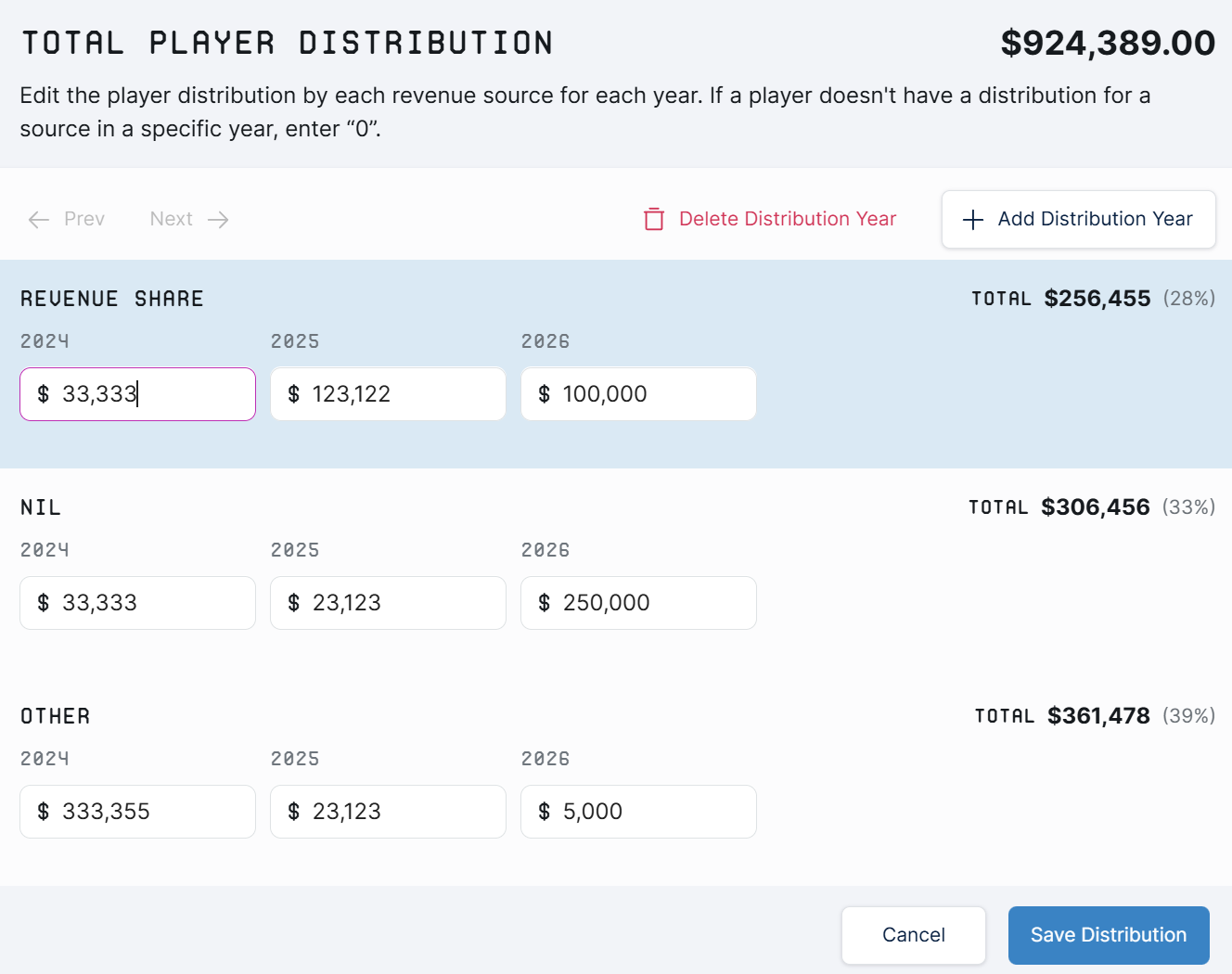Click the Revenue Share total $256,455
1232x974 pixels.
click(x=1097, y=299)
